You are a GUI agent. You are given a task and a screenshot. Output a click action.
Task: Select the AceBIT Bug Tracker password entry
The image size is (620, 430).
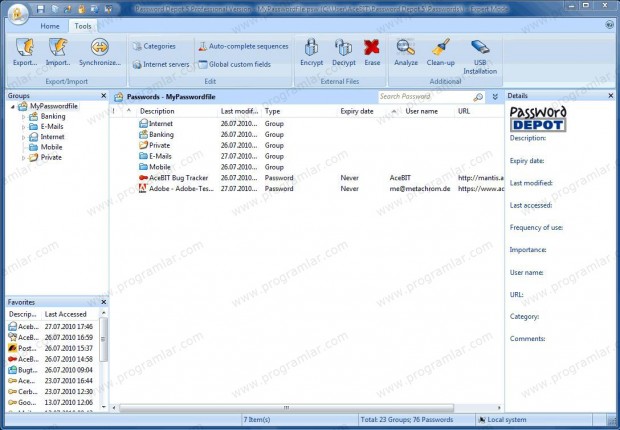(x=307, y=178)
